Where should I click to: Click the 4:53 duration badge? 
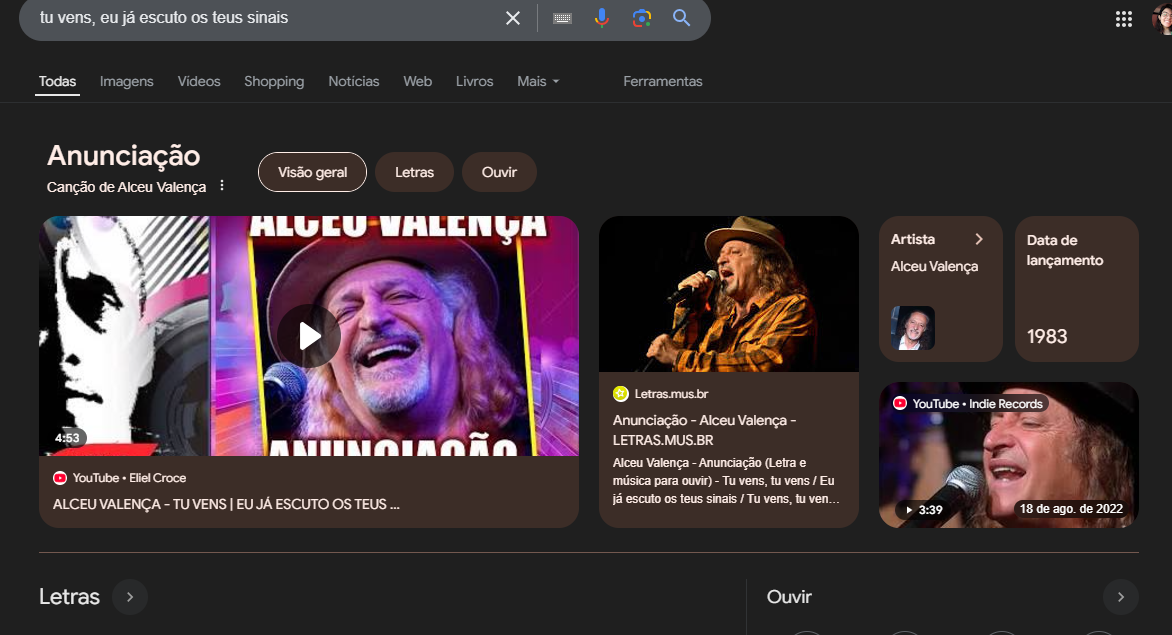click(x=67, y=438)
